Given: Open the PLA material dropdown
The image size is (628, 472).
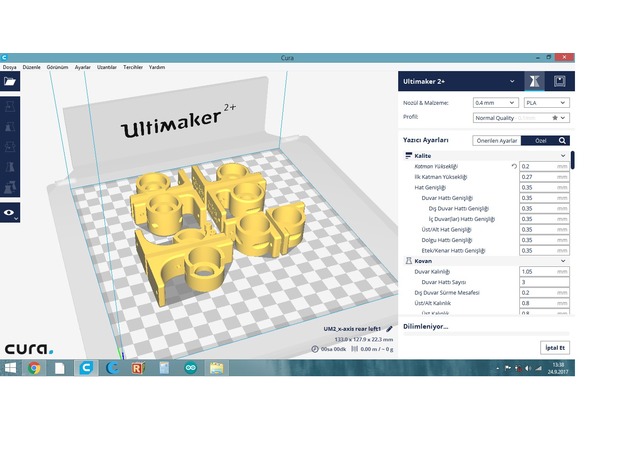Looking at the screenshot, I should 546,103.
